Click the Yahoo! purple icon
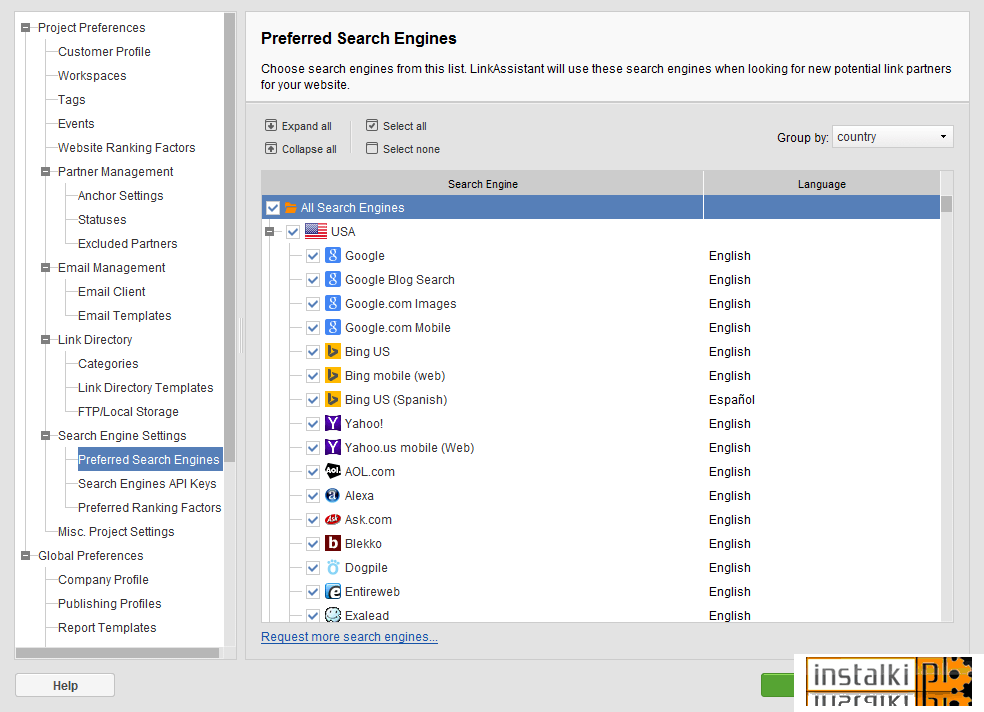This screenshot has height=712, width=984. [333, 423]
